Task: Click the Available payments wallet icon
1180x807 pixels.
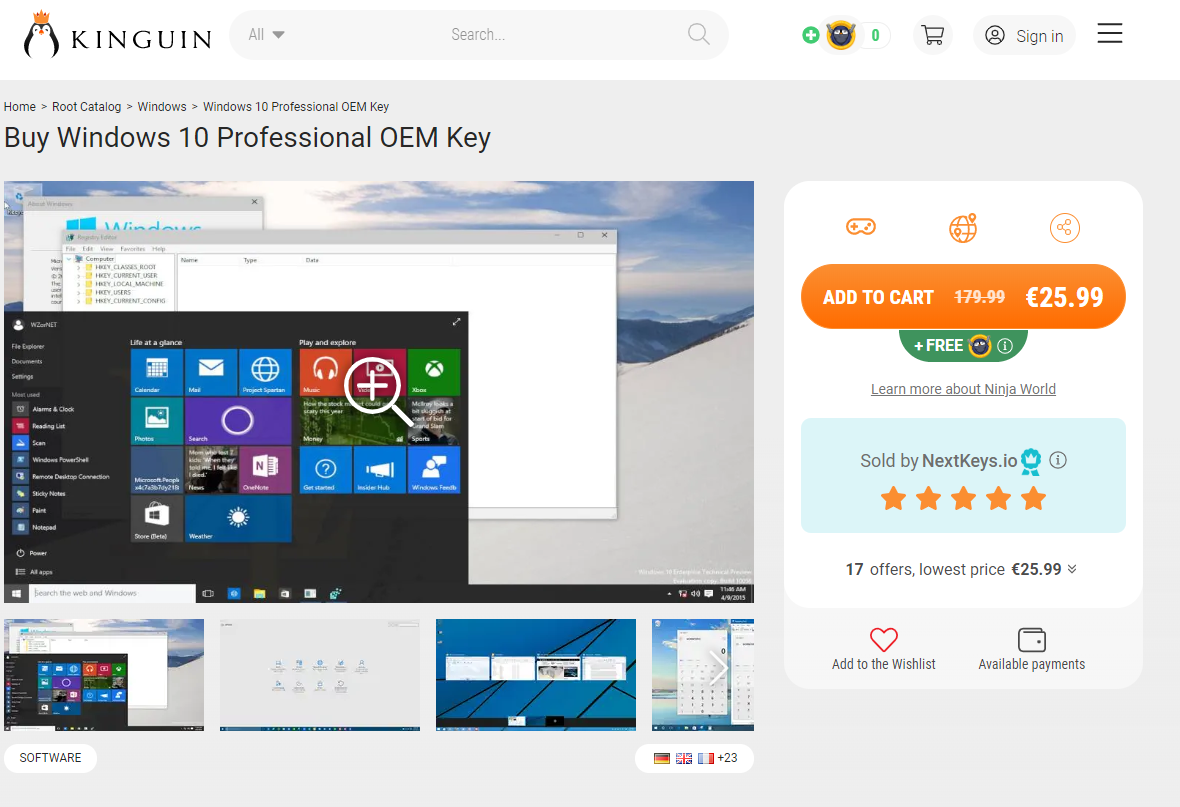Action: (1031, 640)
